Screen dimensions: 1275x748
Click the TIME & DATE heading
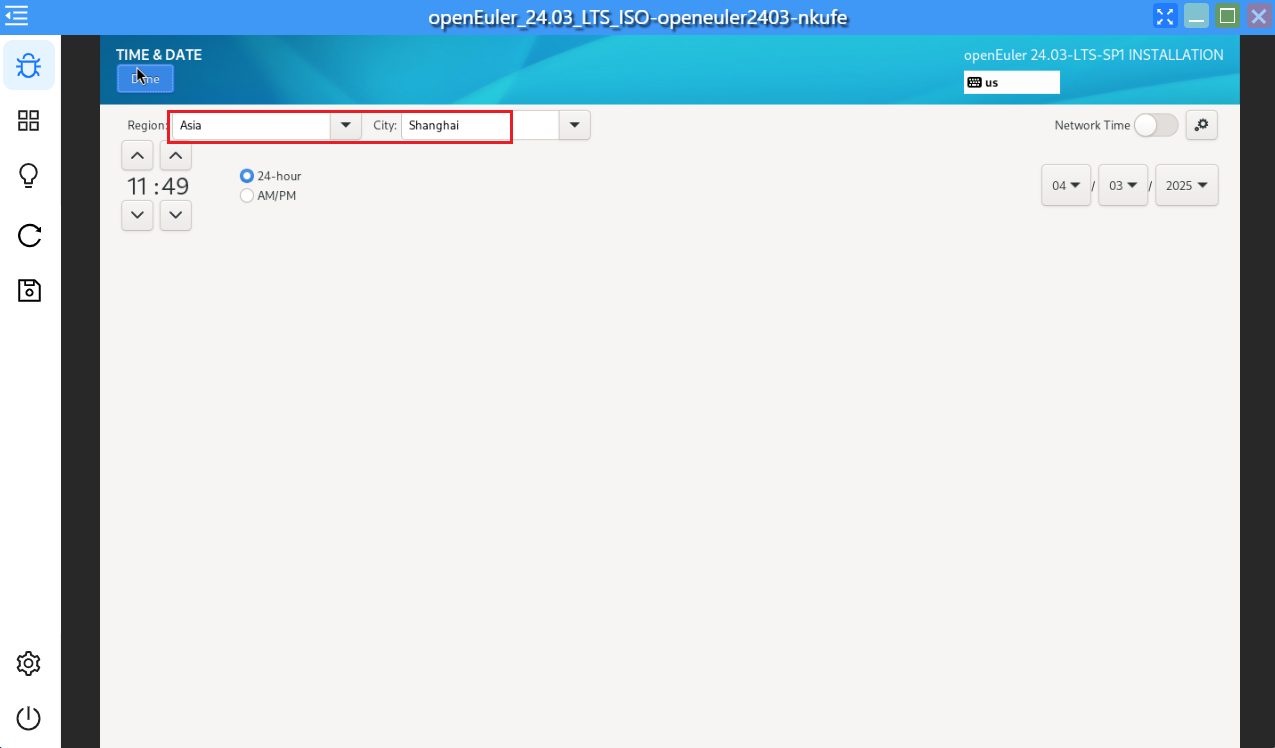pos(159,55)
